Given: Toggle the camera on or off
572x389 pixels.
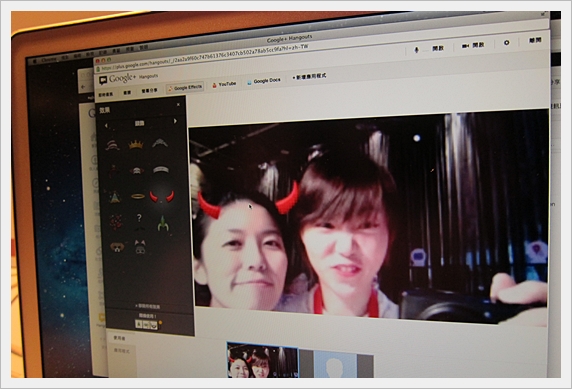Looking at the screenshot, I should [x=473, y=46].
